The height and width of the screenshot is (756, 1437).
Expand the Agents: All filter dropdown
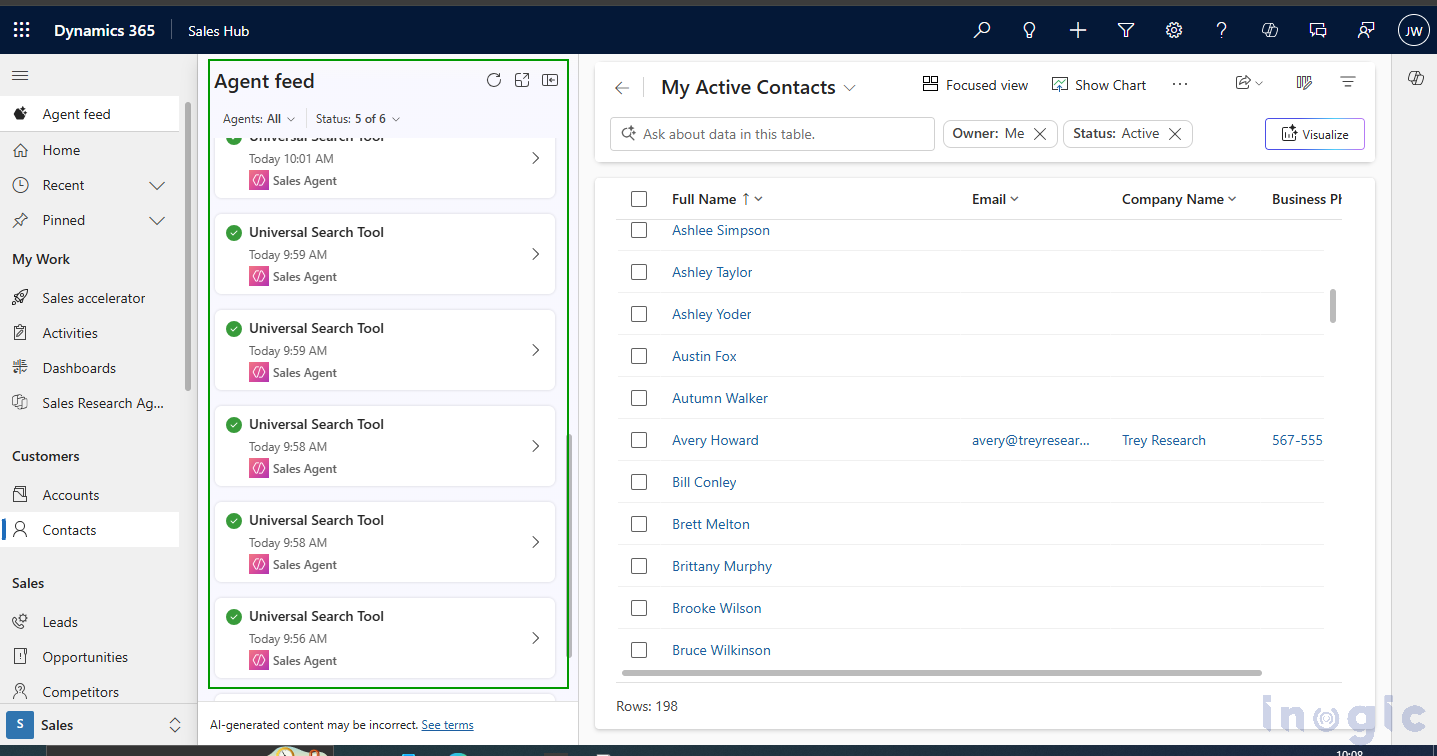258,118
